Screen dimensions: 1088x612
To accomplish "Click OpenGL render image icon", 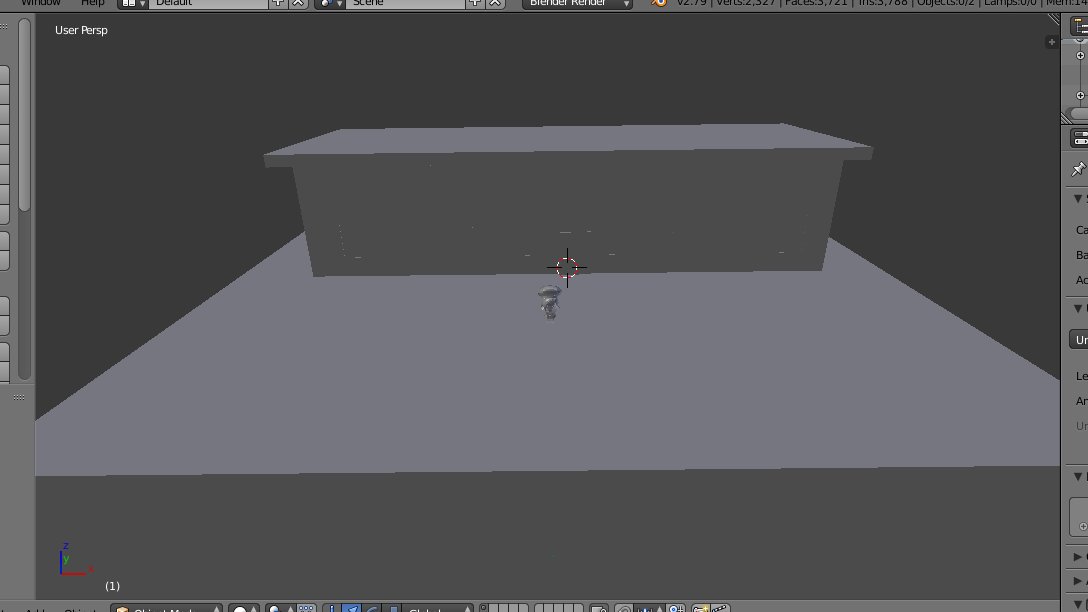I will (702, 609).
